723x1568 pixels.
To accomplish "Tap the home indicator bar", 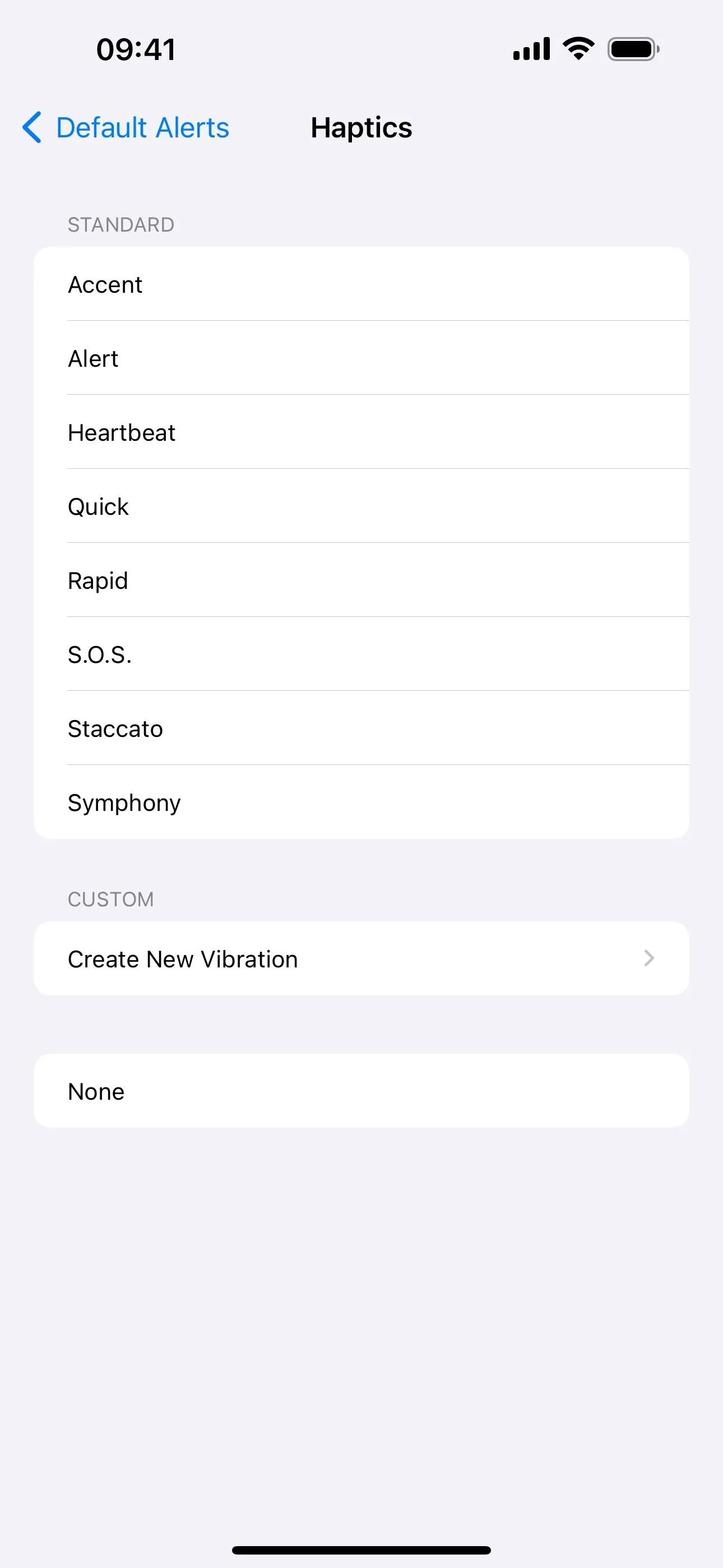I will point(361,1549).
